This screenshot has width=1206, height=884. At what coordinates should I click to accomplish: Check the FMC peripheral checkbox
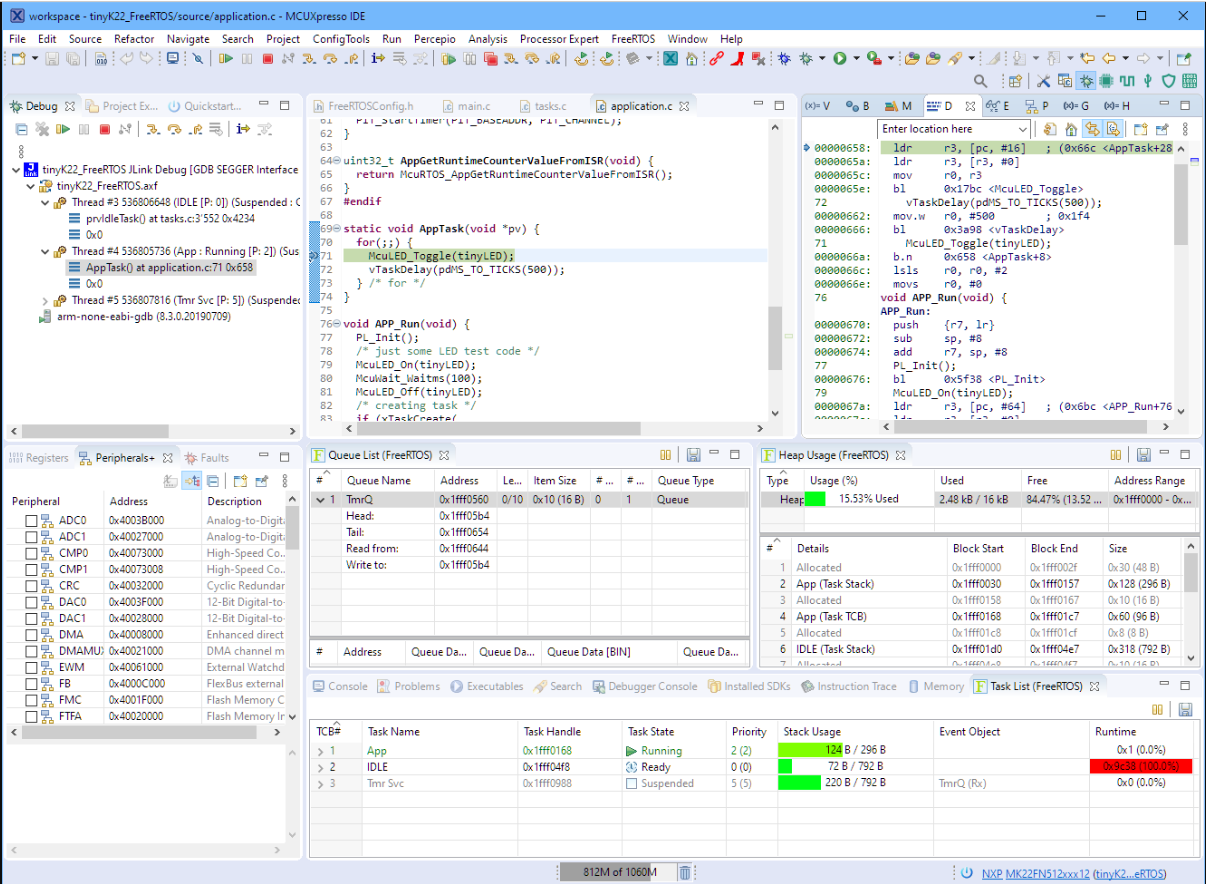click(31, 700)
